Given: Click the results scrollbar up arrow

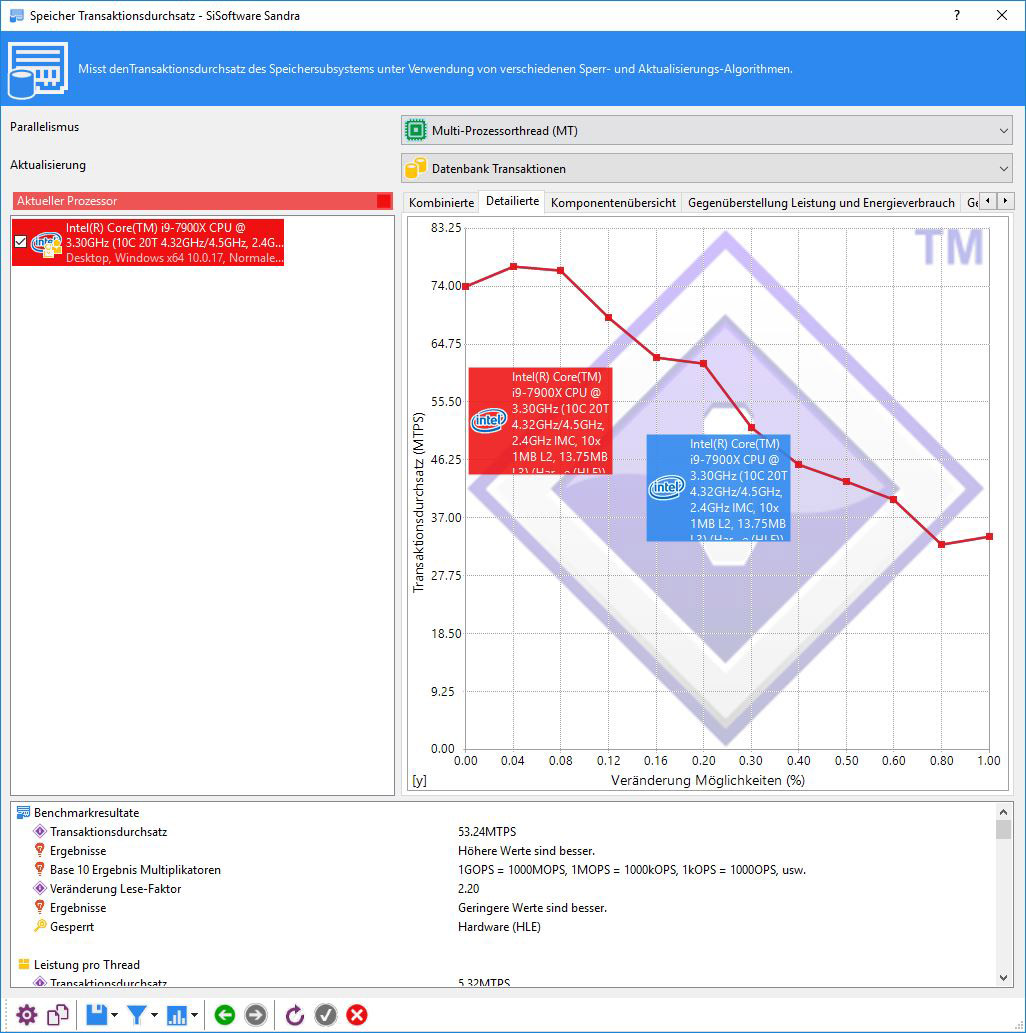Looking at the screenshot, I should pos(1004,812).
